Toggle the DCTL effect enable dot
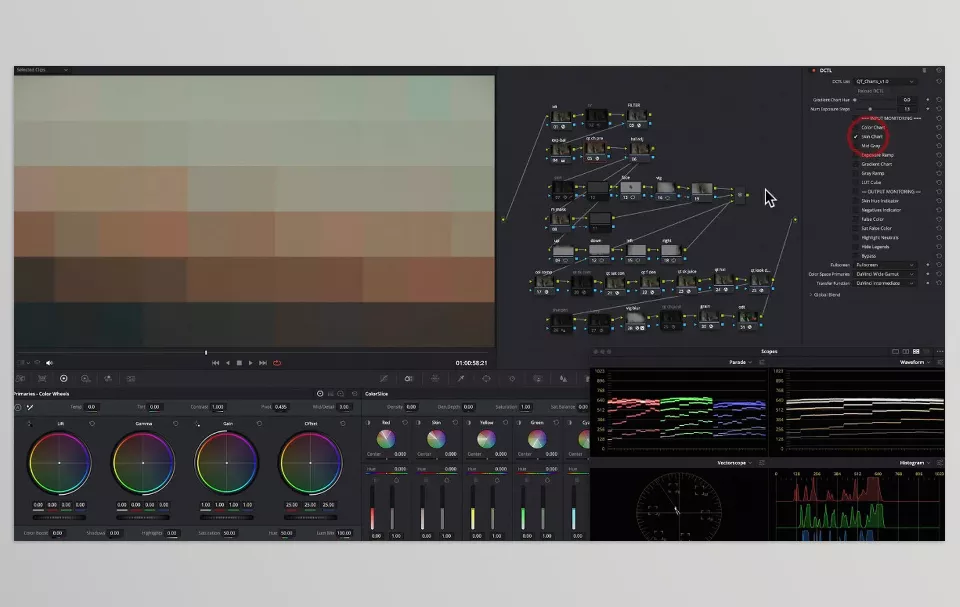The width and height of the screenshot is (960, 607). pyautogui.click(x=813, y=70)
